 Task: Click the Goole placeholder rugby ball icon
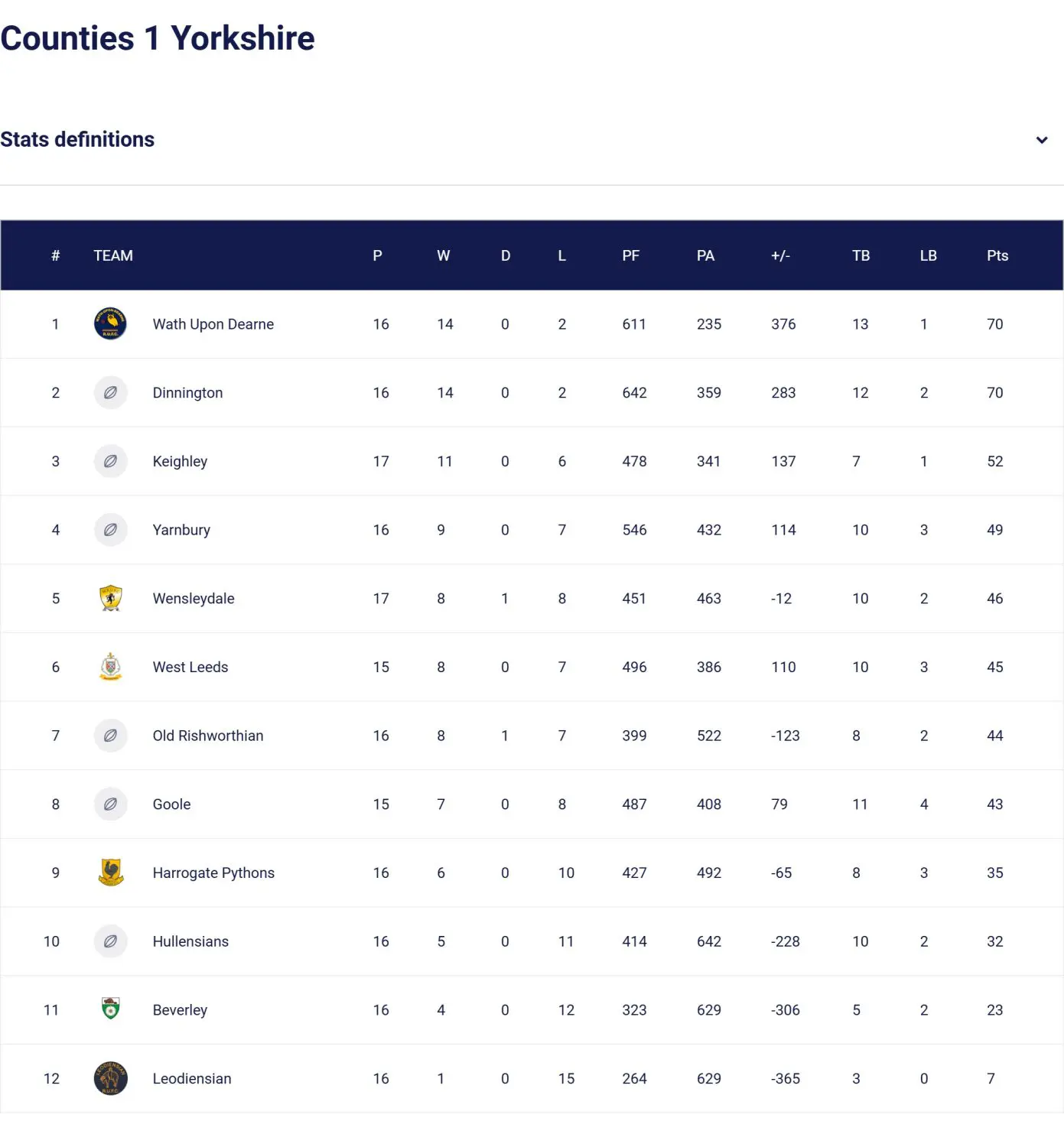pyautogui.click(x=110, y=804)
